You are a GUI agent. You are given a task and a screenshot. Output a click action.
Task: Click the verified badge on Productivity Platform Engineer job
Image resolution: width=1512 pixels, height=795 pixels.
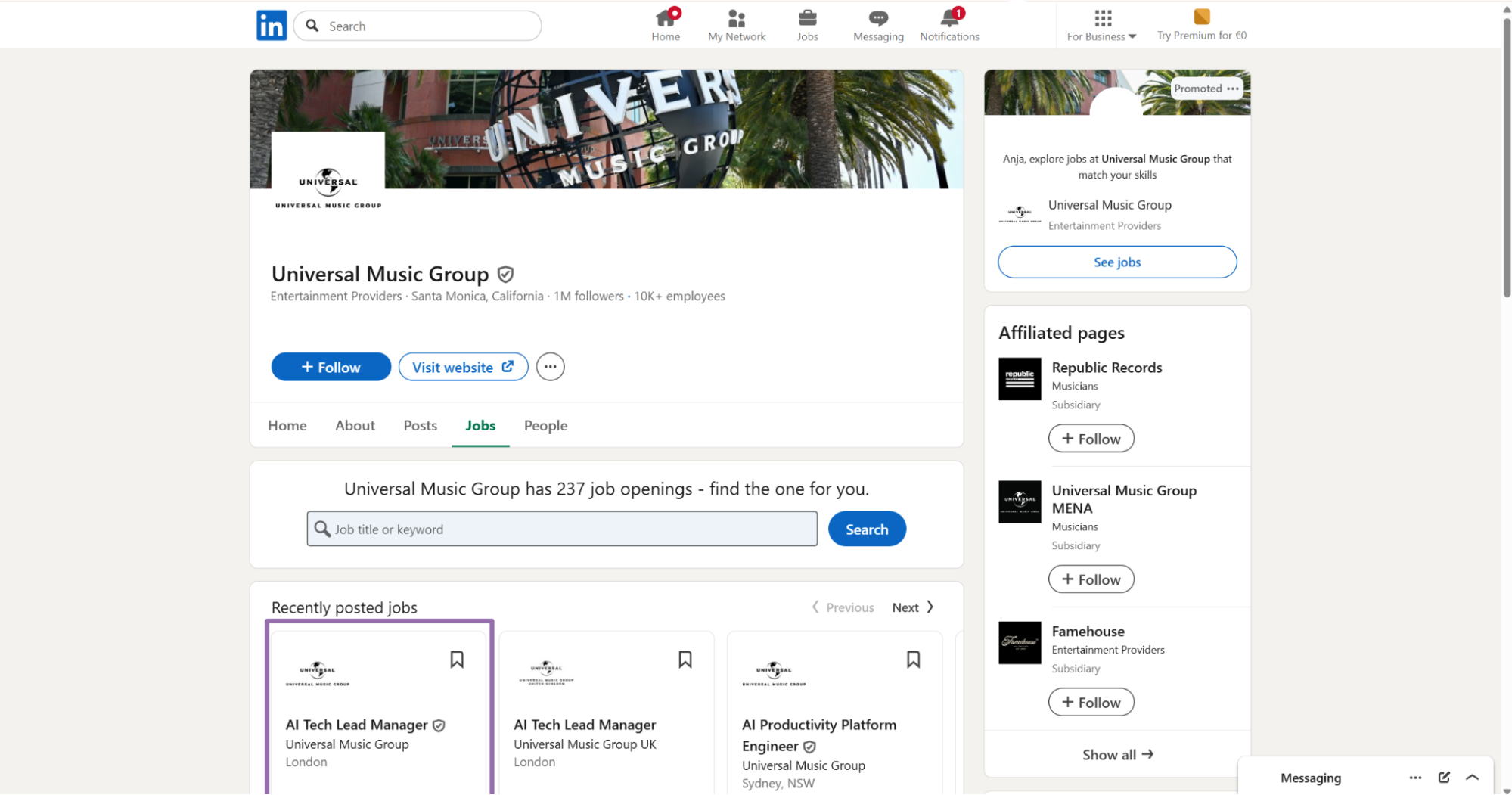tap(809, 747)
